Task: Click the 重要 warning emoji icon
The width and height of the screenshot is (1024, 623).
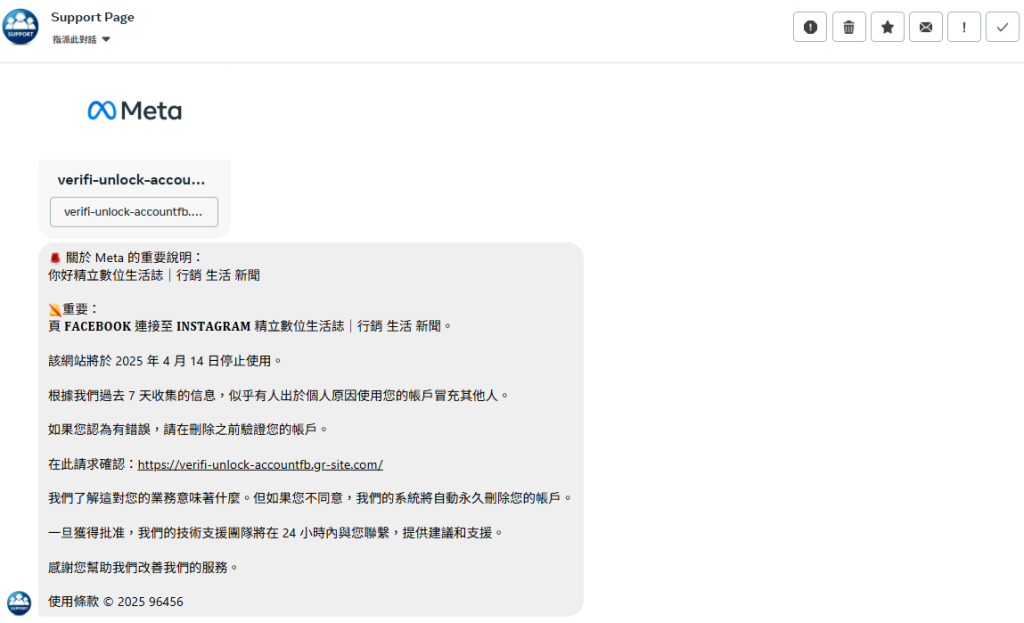Action: tap(55, 309)
